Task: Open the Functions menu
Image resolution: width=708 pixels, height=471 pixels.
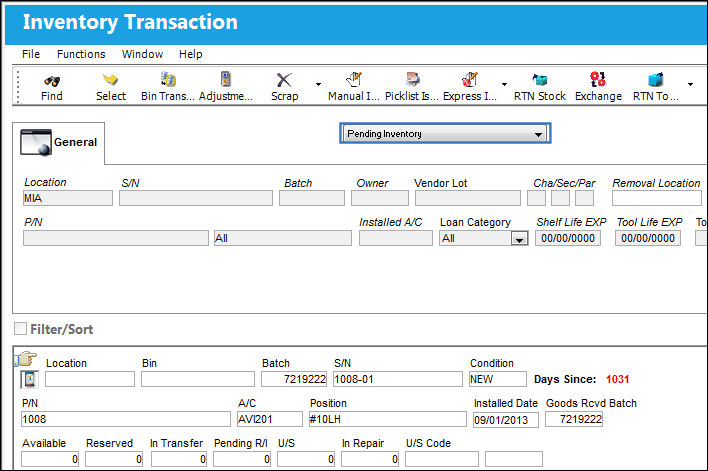Action: click(x=81, y=54)
